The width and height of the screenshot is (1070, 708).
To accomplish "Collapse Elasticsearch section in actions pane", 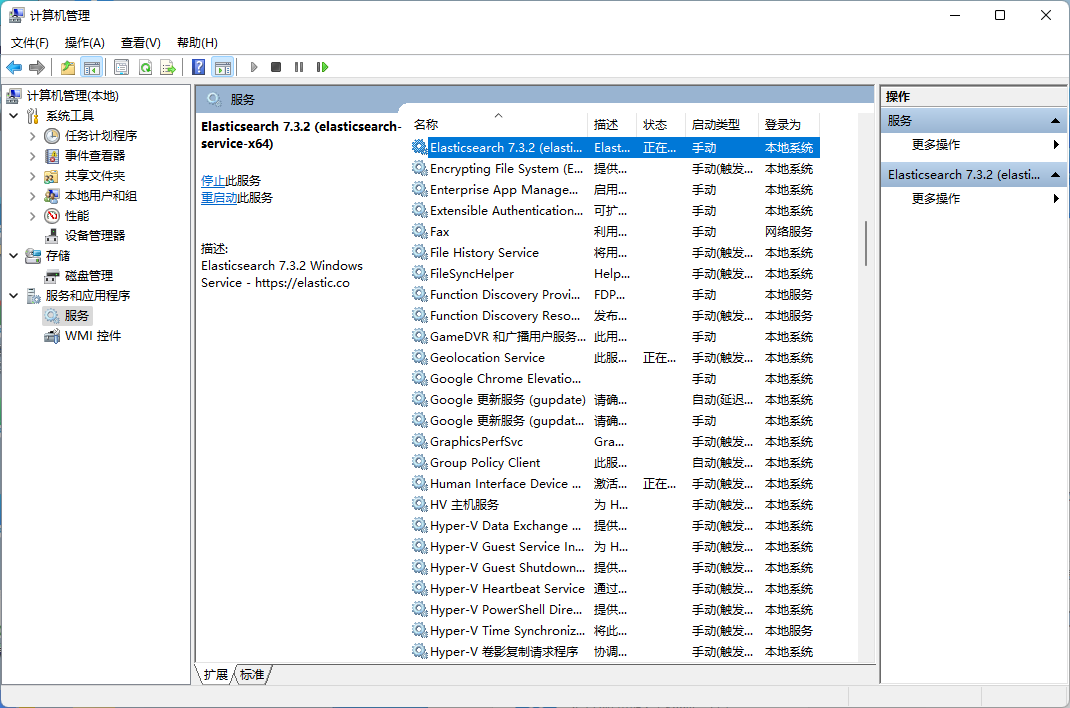I will click(1055, 175).
